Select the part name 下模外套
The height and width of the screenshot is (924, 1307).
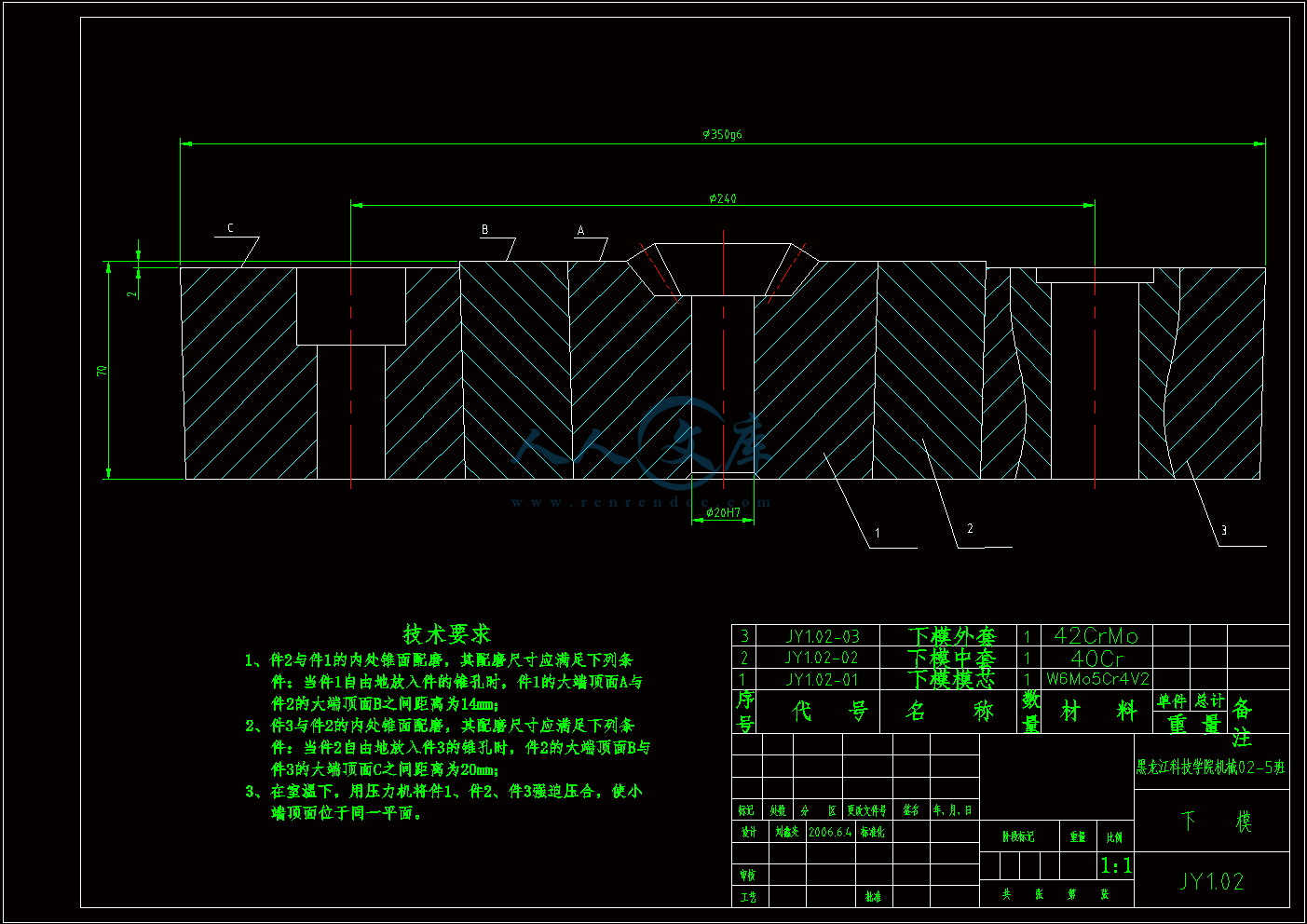[x=952, y=636]
